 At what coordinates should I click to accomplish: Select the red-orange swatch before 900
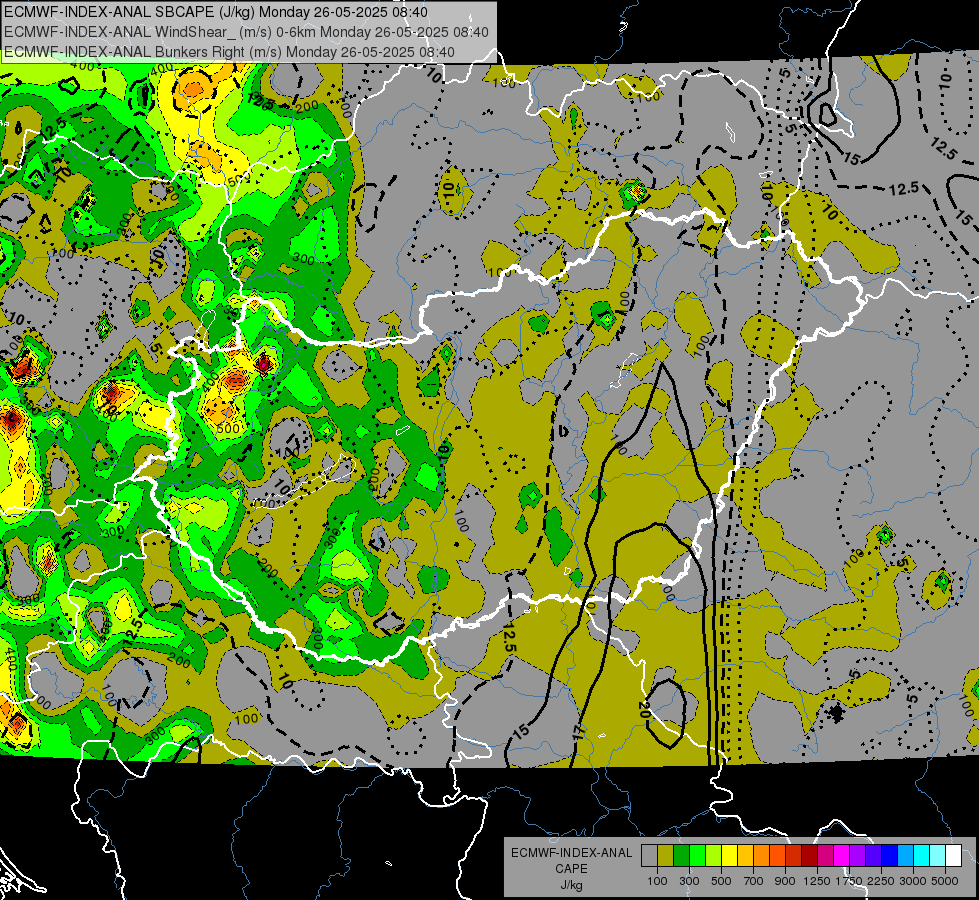click(778, 855)
